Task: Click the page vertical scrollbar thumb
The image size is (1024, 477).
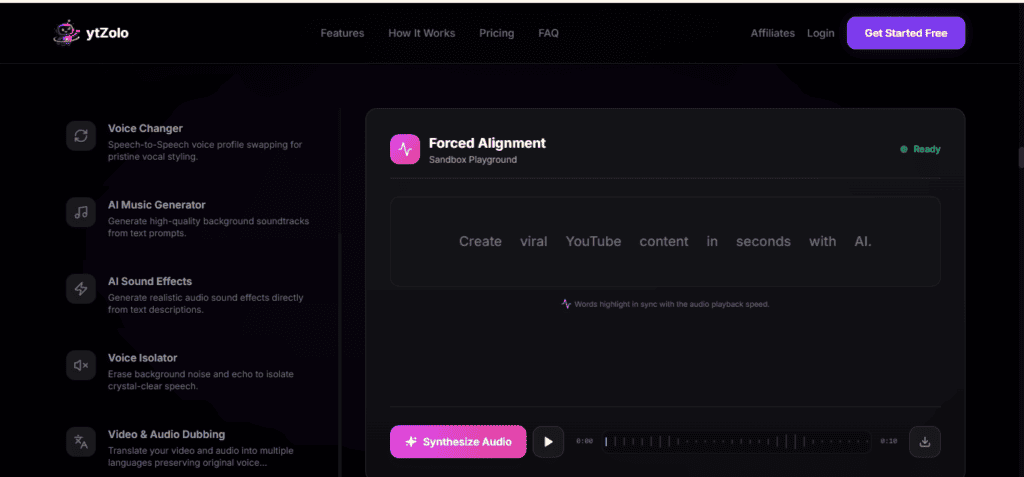Action: point(1020,157)
